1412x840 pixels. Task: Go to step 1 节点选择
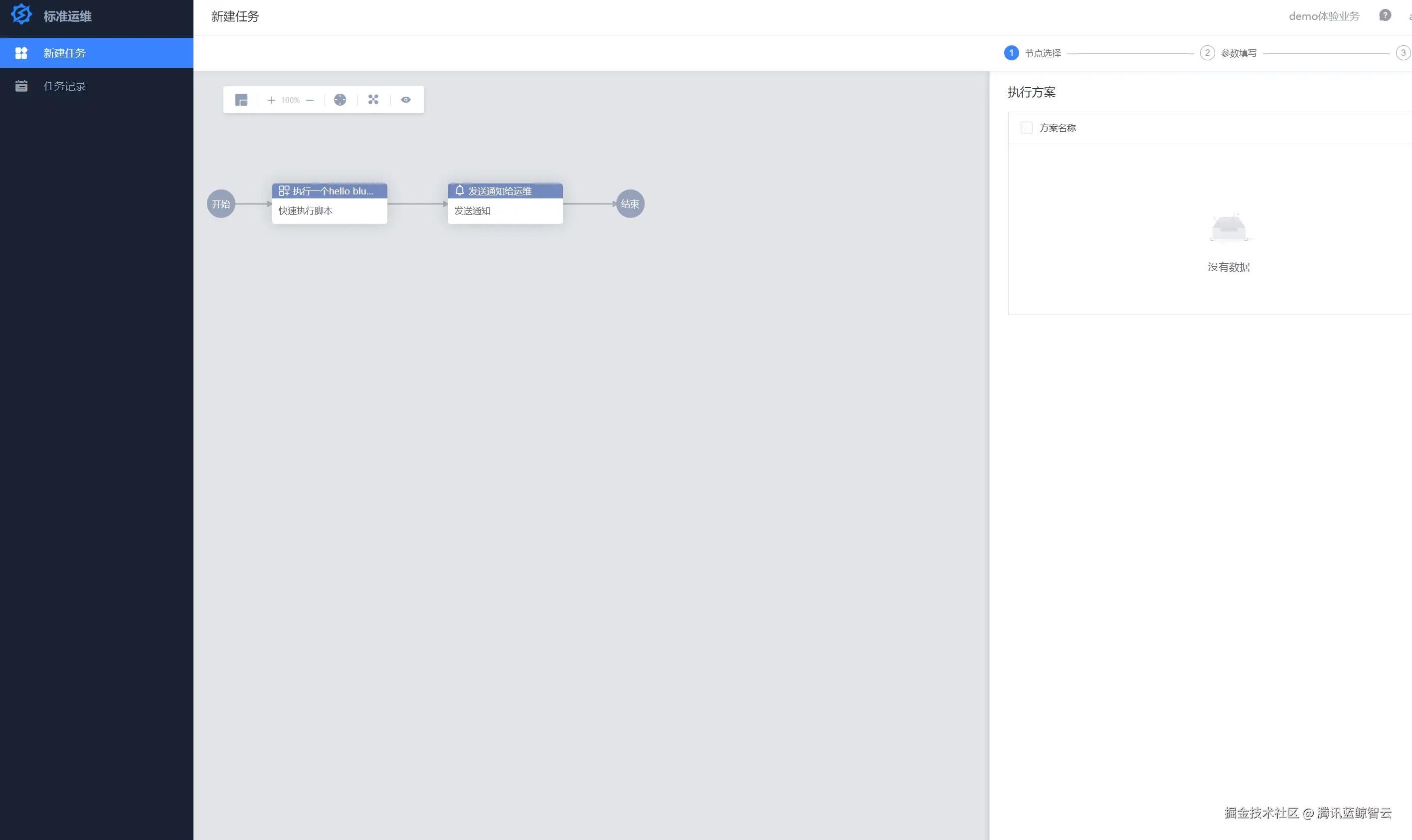click(x=1011, y=53)
